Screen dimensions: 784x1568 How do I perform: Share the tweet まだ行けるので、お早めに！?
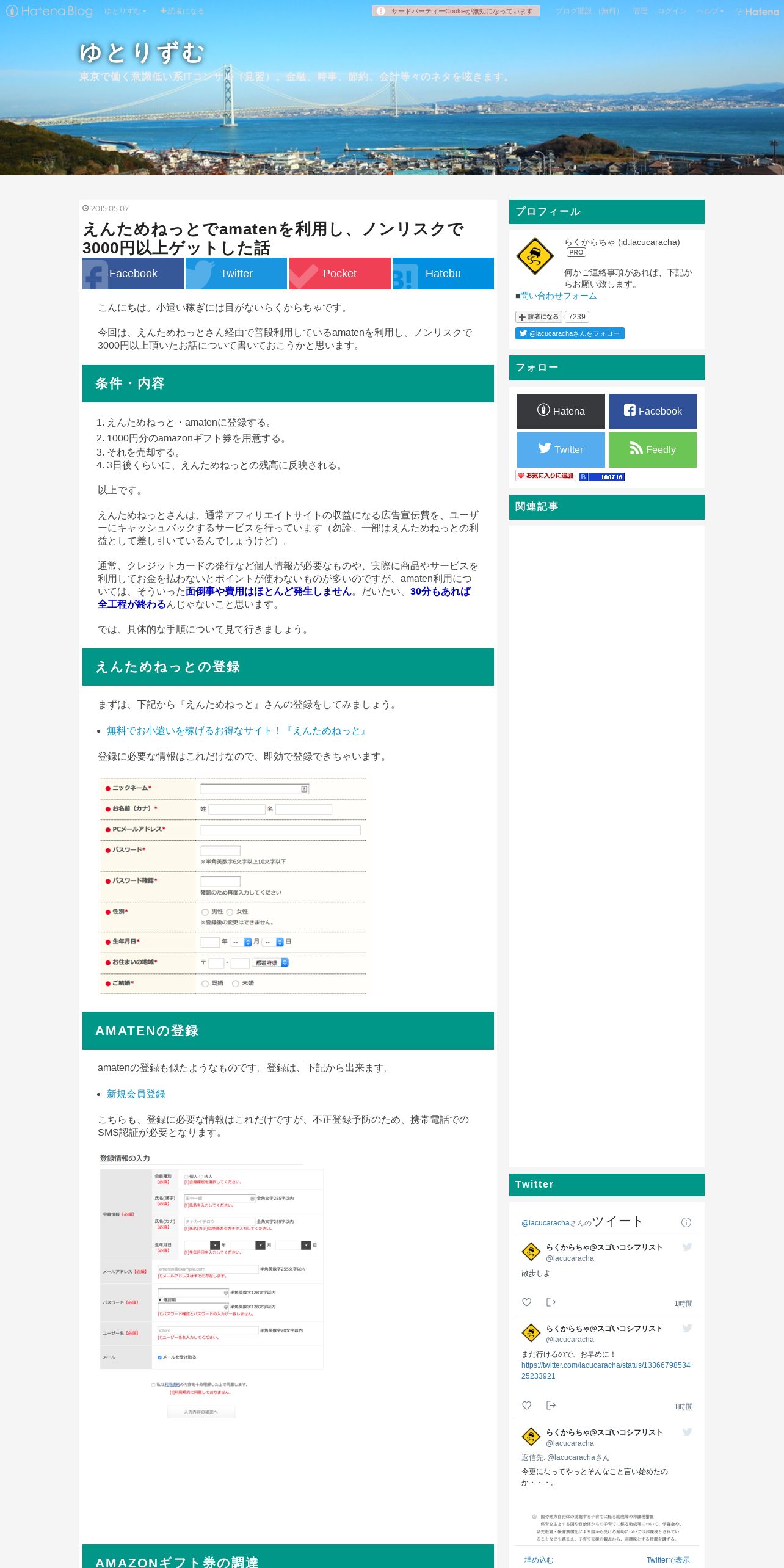coord(551,1405)
